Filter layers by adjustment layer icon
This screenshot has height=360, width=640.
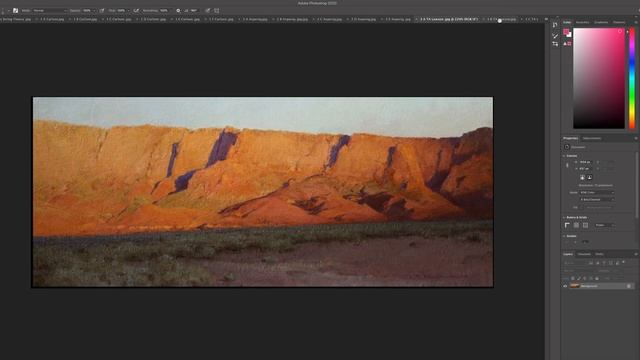[x=598, y=263]
